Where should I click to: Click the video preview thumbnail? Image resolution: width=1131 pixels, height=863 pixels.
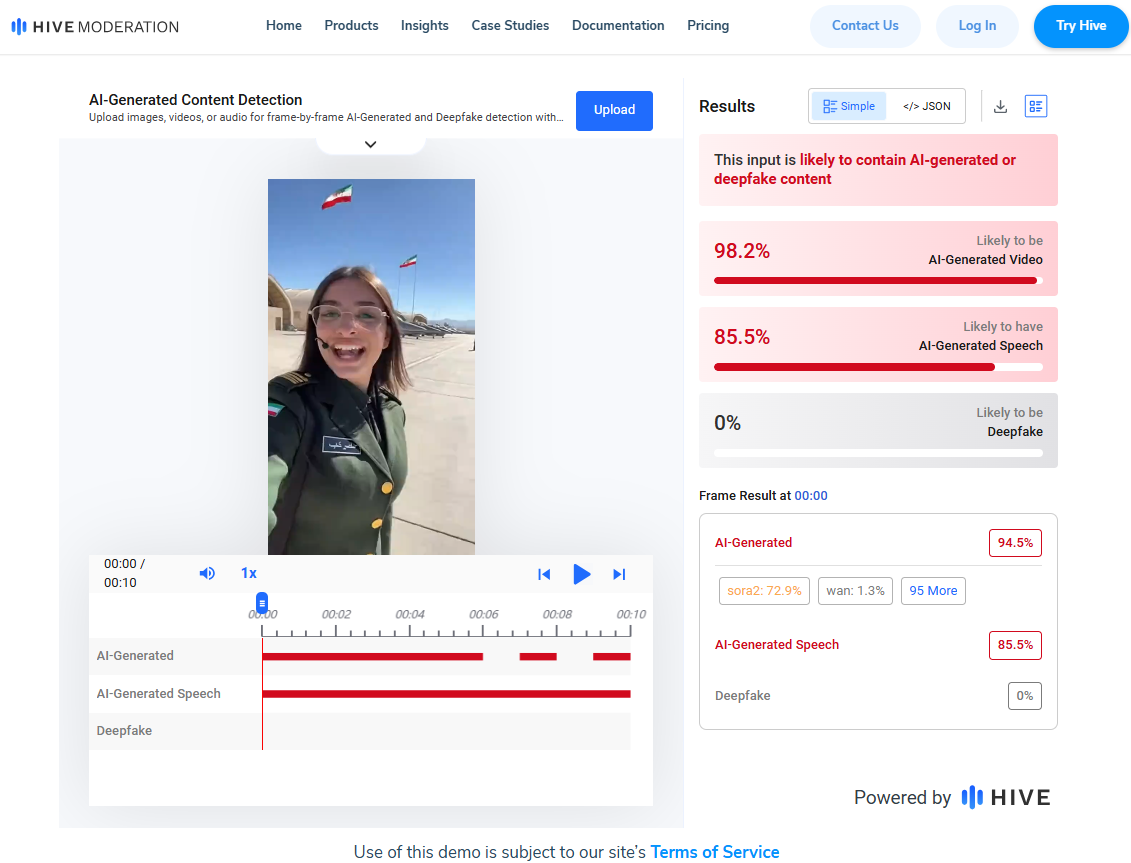[371, 366]
